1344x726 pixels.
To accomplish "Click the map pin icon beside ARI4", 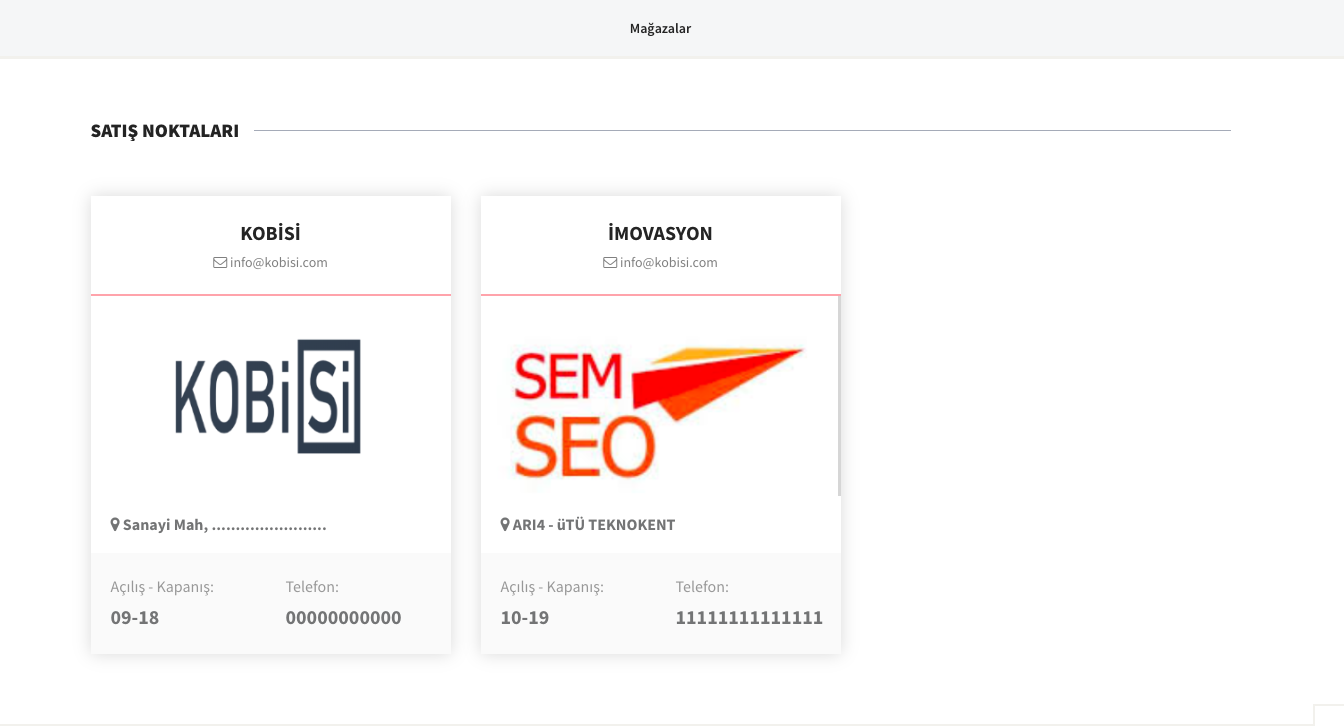I will click(505, 524).
